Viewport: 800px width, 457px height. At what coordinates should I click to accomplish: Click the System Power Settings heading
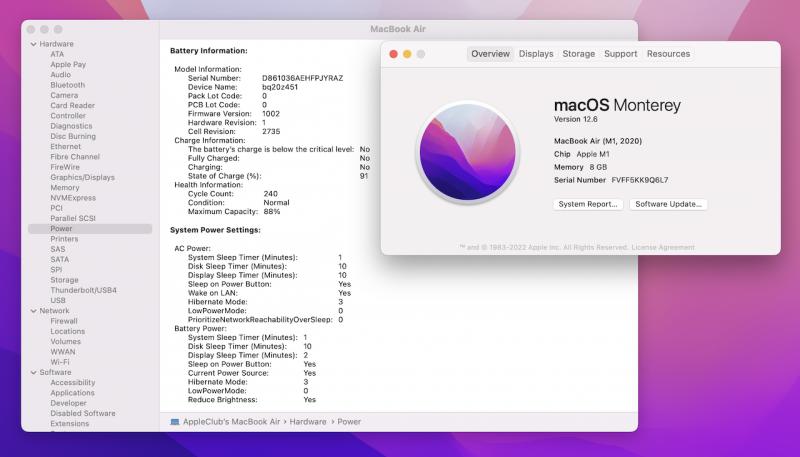click(215, 230)
